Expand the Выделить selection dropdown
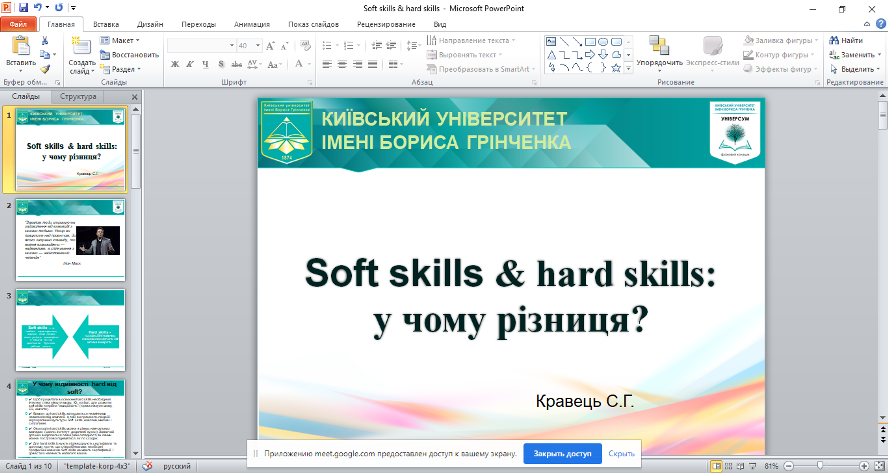Screen dimensions: 888x473 [x=856, y=69]
